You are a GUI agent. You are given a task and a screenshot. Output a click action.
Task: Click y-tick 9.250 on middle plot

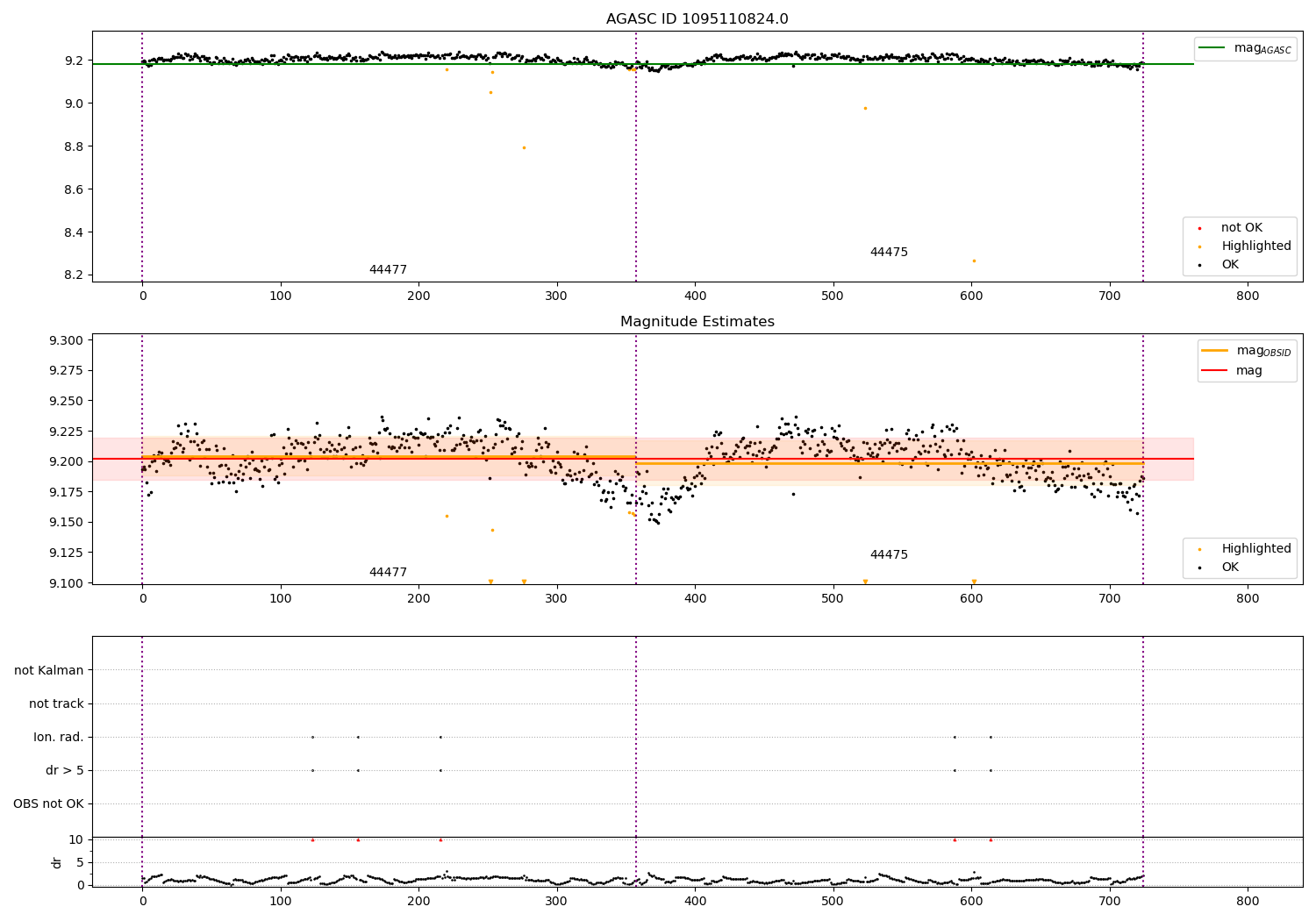[x=67, y=402]
